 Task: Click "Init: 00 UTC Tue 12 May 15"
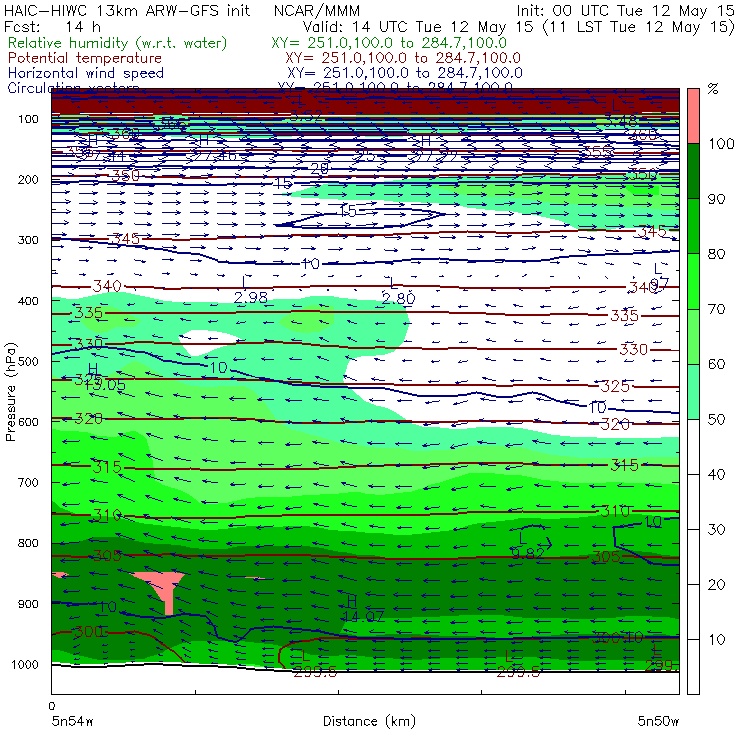tap(625, 11)
